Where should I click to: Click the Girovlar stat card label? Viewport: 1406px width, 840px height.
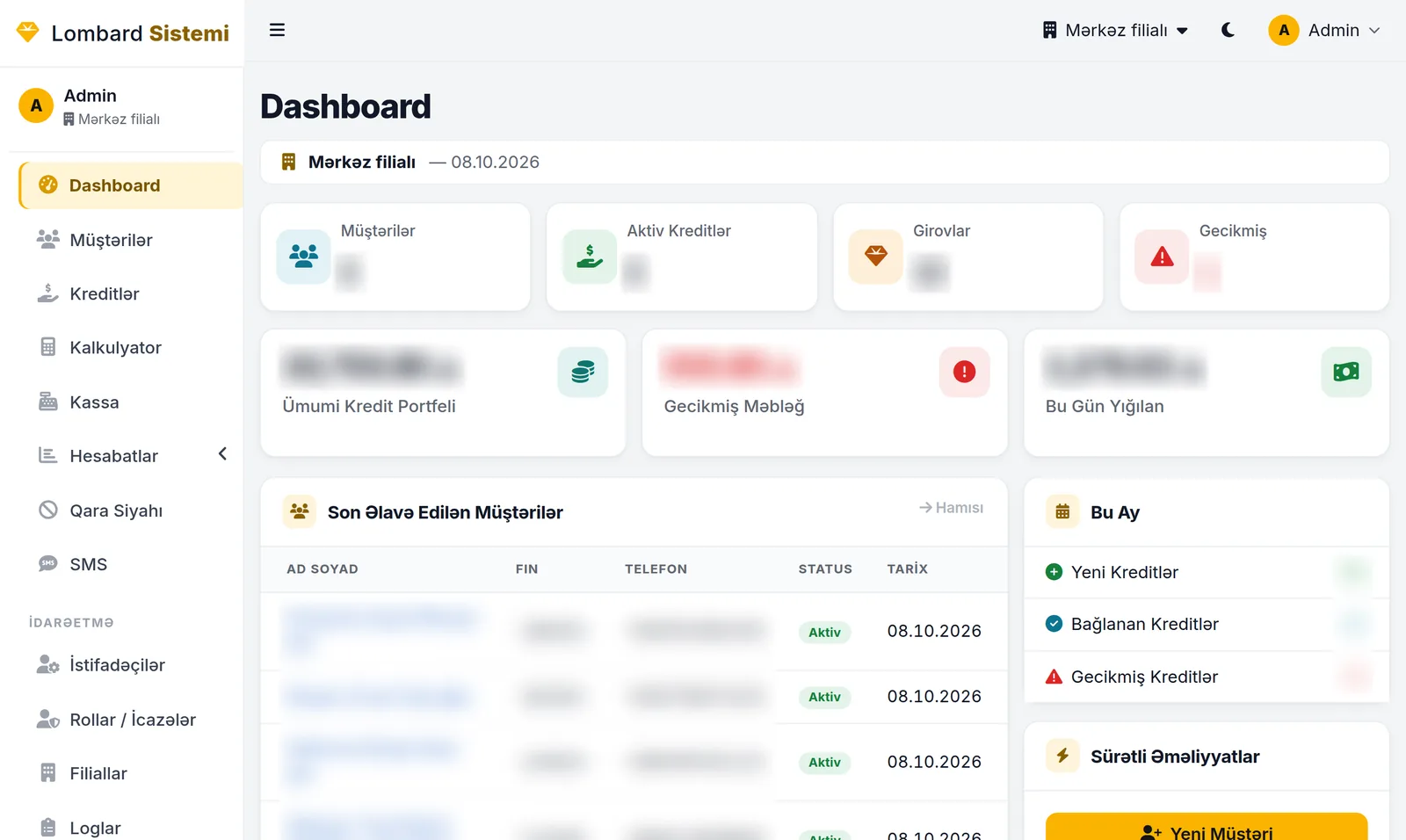click(941, 230)
